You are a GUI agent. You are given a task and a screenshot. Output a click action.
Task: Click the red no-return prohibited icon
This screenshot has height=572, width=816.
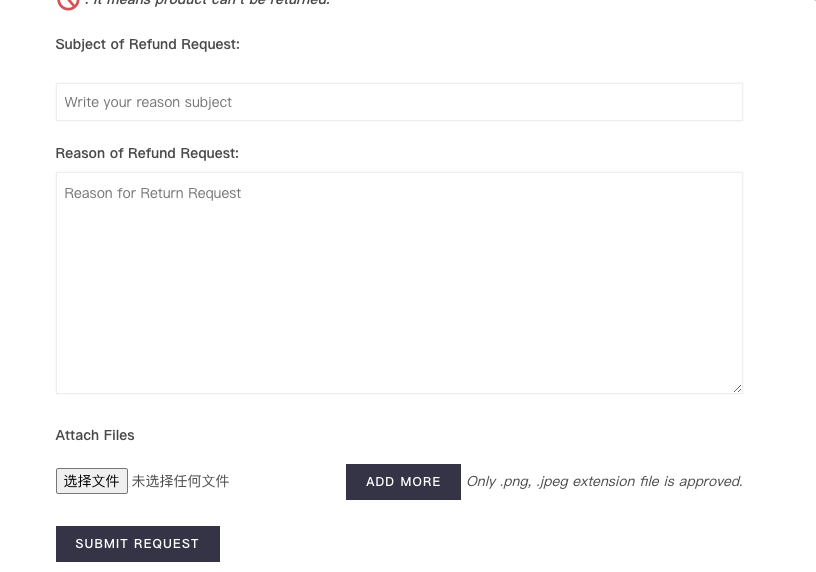point(67,3)
